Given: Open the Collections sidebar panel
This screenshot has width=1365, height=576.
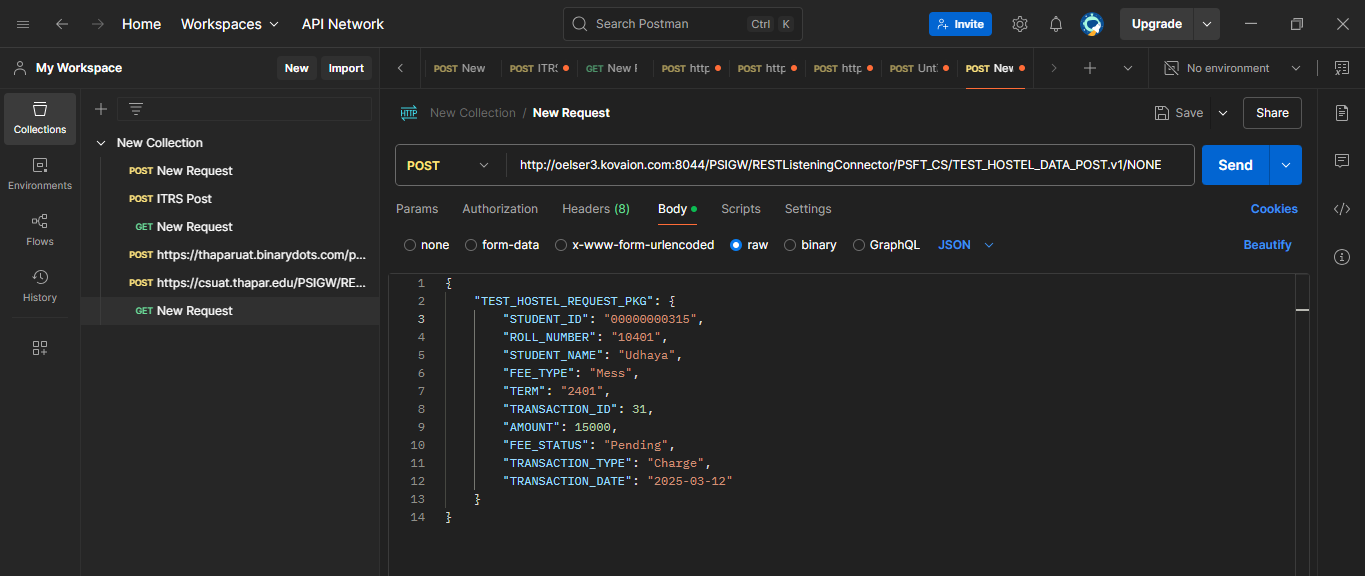Looking at the screenshot, I should pos(40,118).
